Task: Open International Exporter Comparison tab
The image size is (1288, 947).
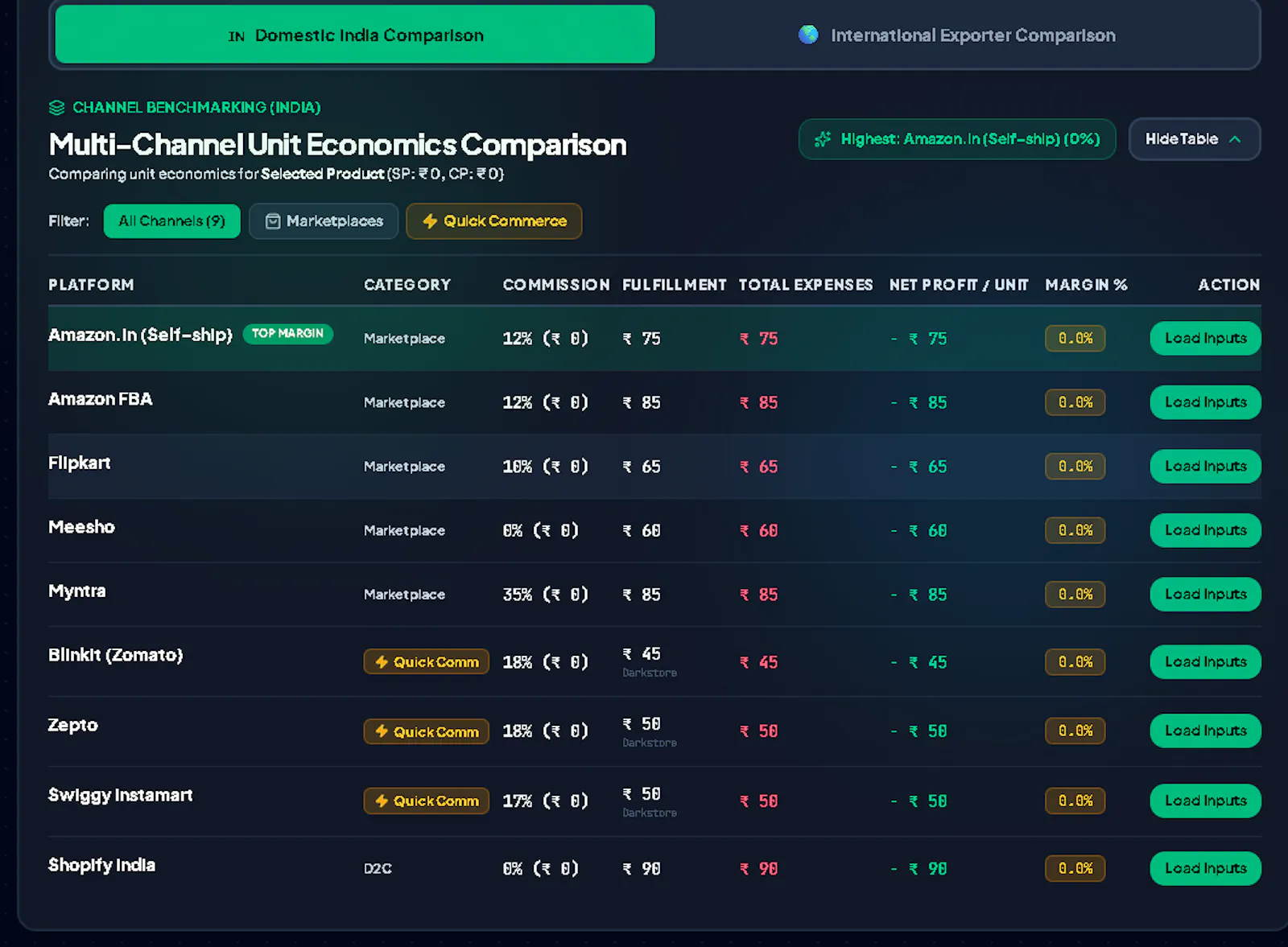Action: pos(956,35)
